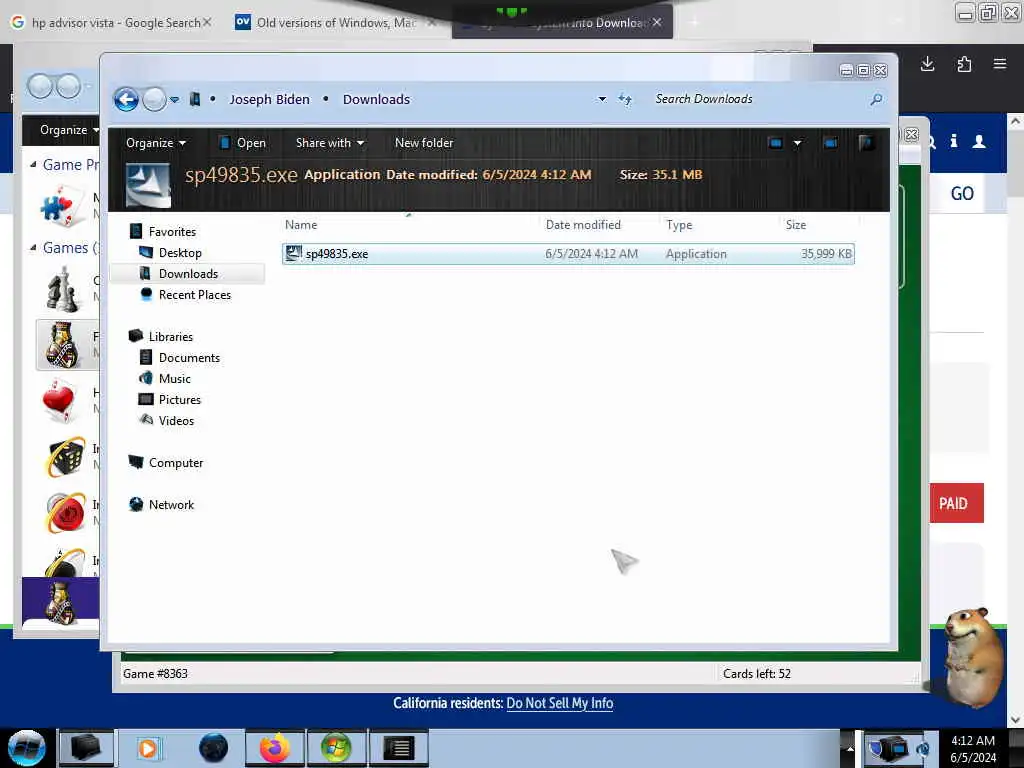Click the sp49835.exe file icon in list
This screenshot has width=1024, height=768.
click(x=294, y=253)
